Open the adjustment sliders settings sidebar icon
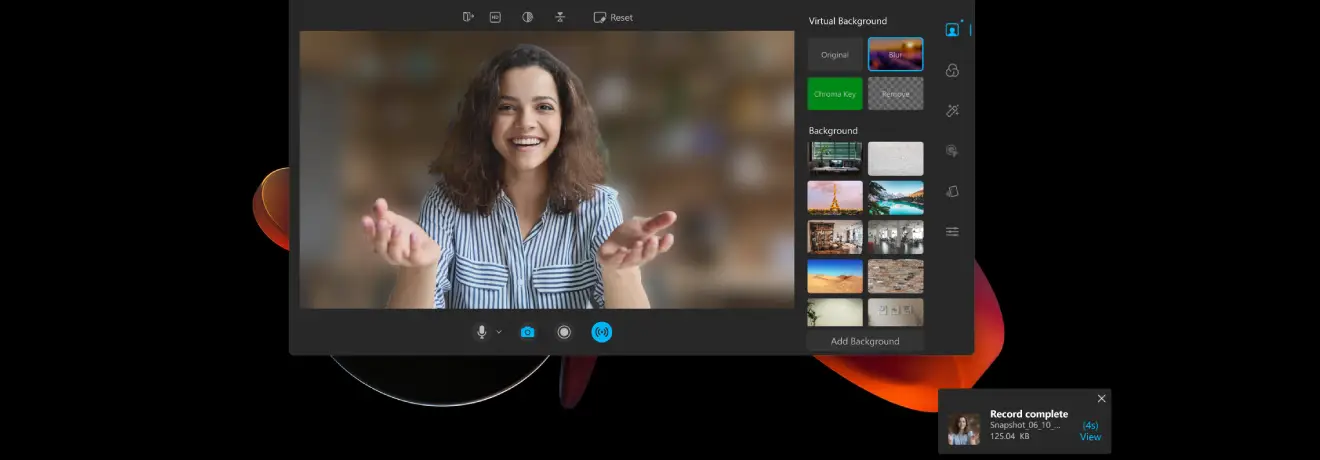The width and height of the screenshot is (1320, 460). point(952,231)
